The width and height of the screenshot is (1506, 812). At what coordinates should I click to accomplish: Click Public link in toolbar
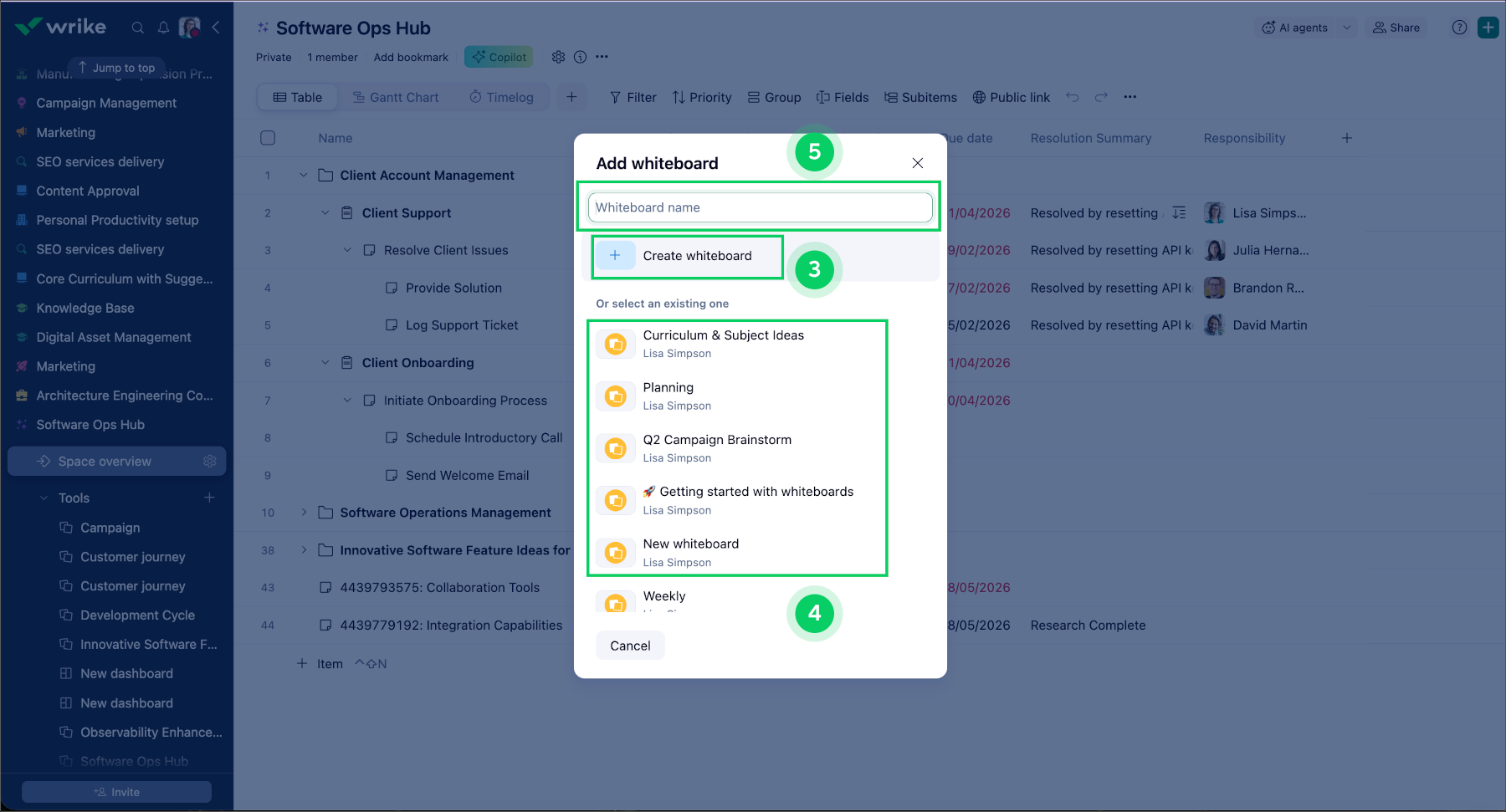1012,97
